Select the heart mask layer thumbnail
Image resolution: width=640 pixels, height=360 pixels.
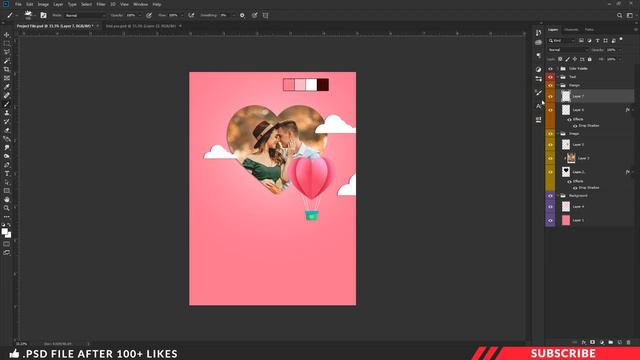(x=566, y=172)
